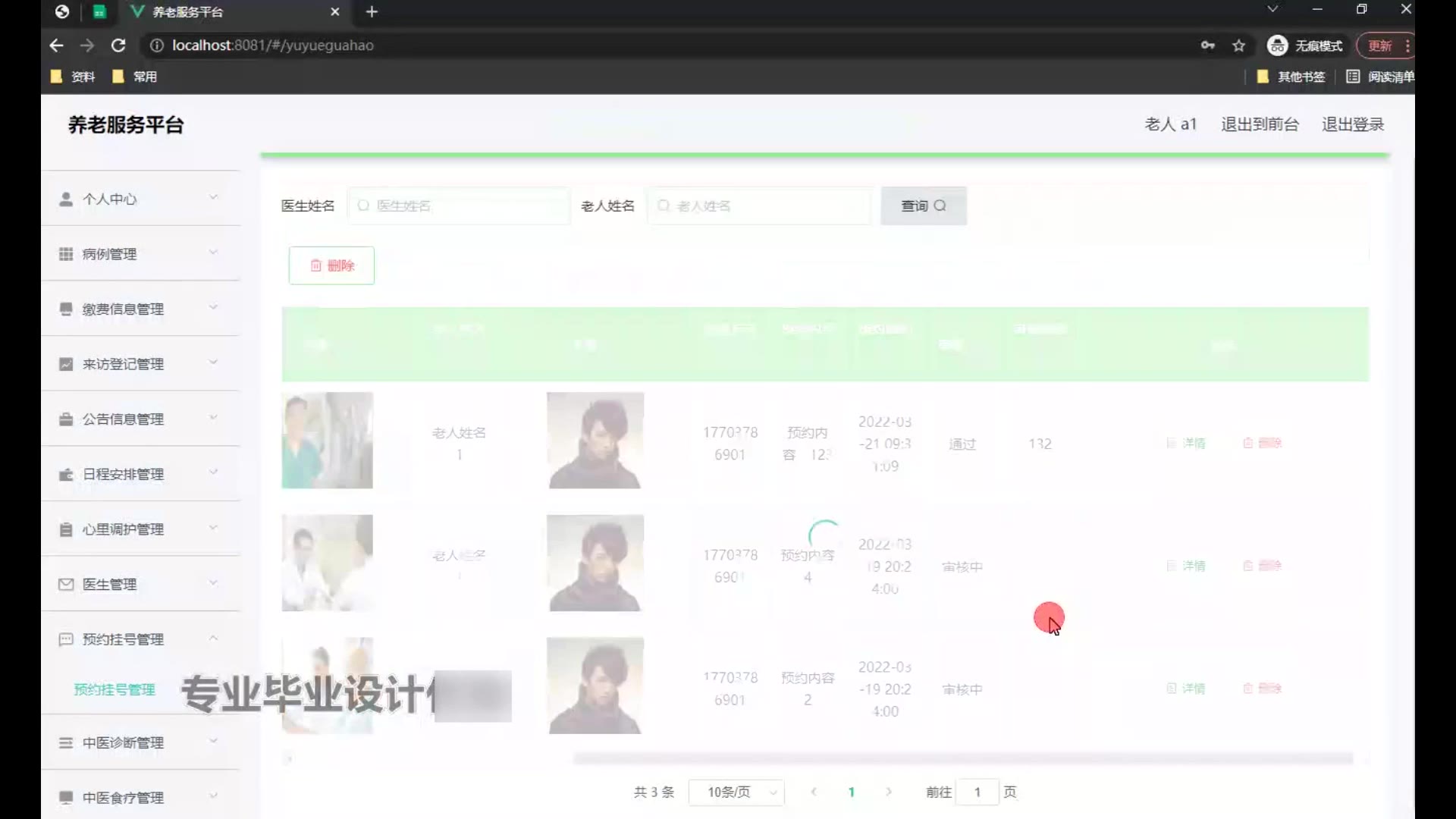Click 个人中心 user icon in sidebar
This screenshot has height=819, width=1456.
pos(66,199)
